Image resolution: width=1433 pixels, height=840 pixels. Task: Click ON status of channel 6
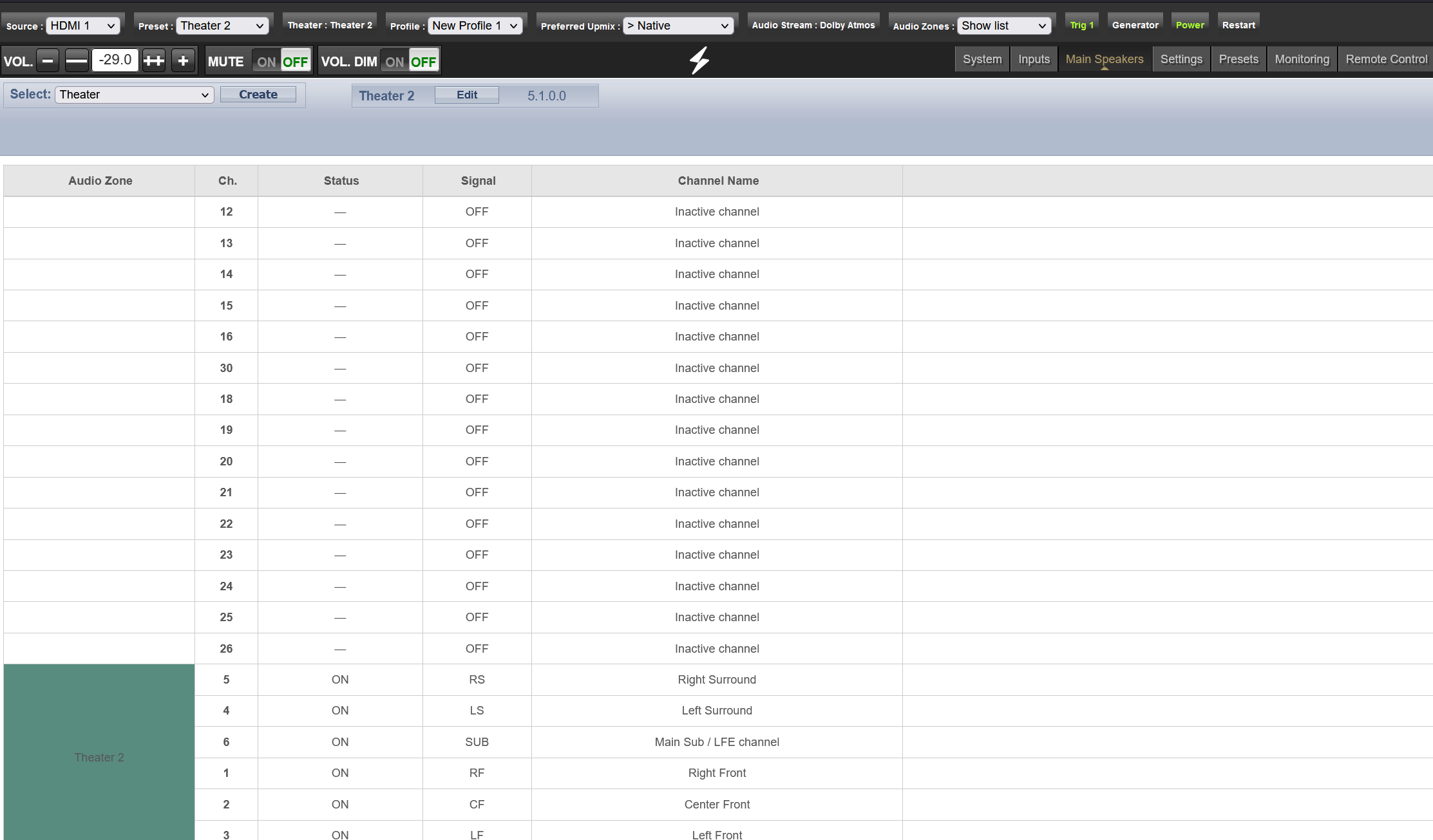(x=340, y=742)
